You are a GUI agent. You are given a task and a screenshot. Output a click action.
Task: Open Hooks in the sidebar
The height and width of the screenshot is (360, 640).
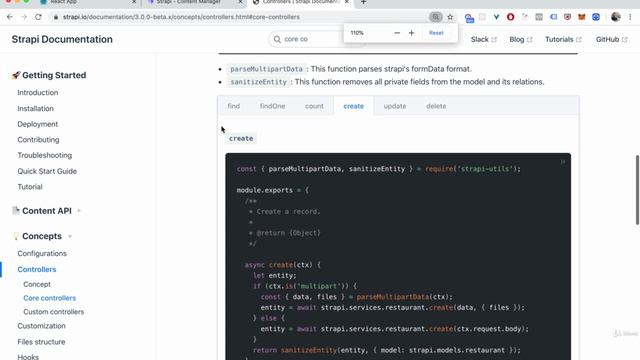point(28,357)
